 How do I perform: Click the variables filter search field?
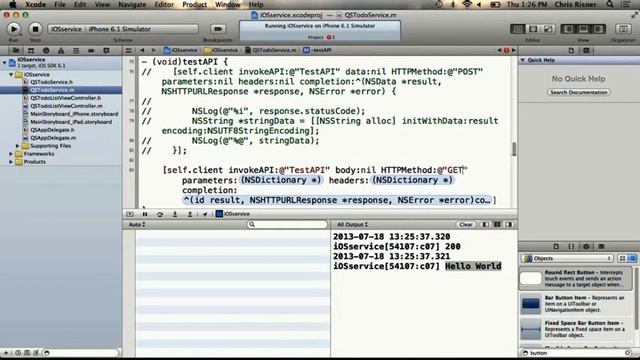click(287, 224)
